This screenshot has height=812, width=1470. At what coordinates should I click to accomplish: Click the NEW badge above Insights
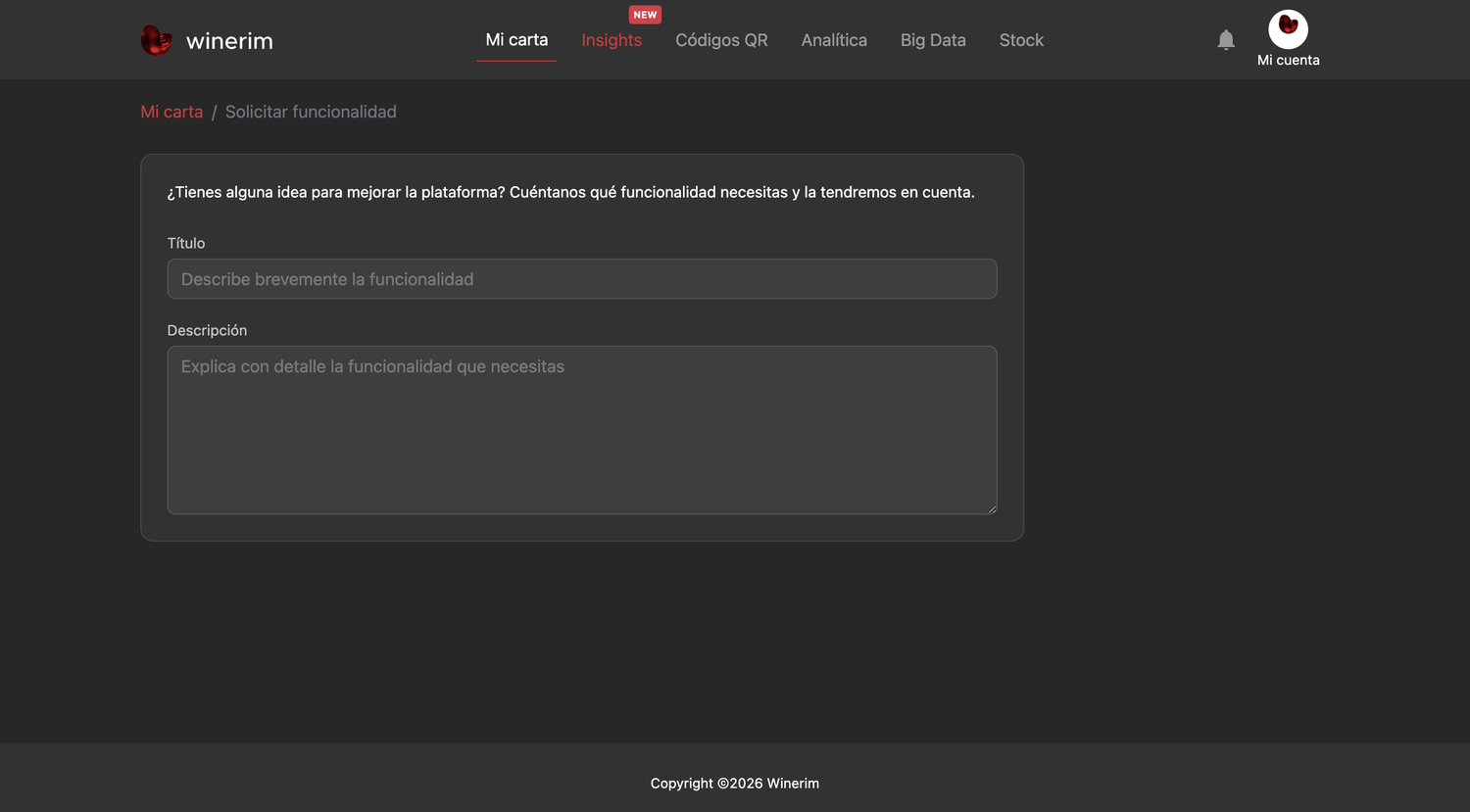(645, 15)
